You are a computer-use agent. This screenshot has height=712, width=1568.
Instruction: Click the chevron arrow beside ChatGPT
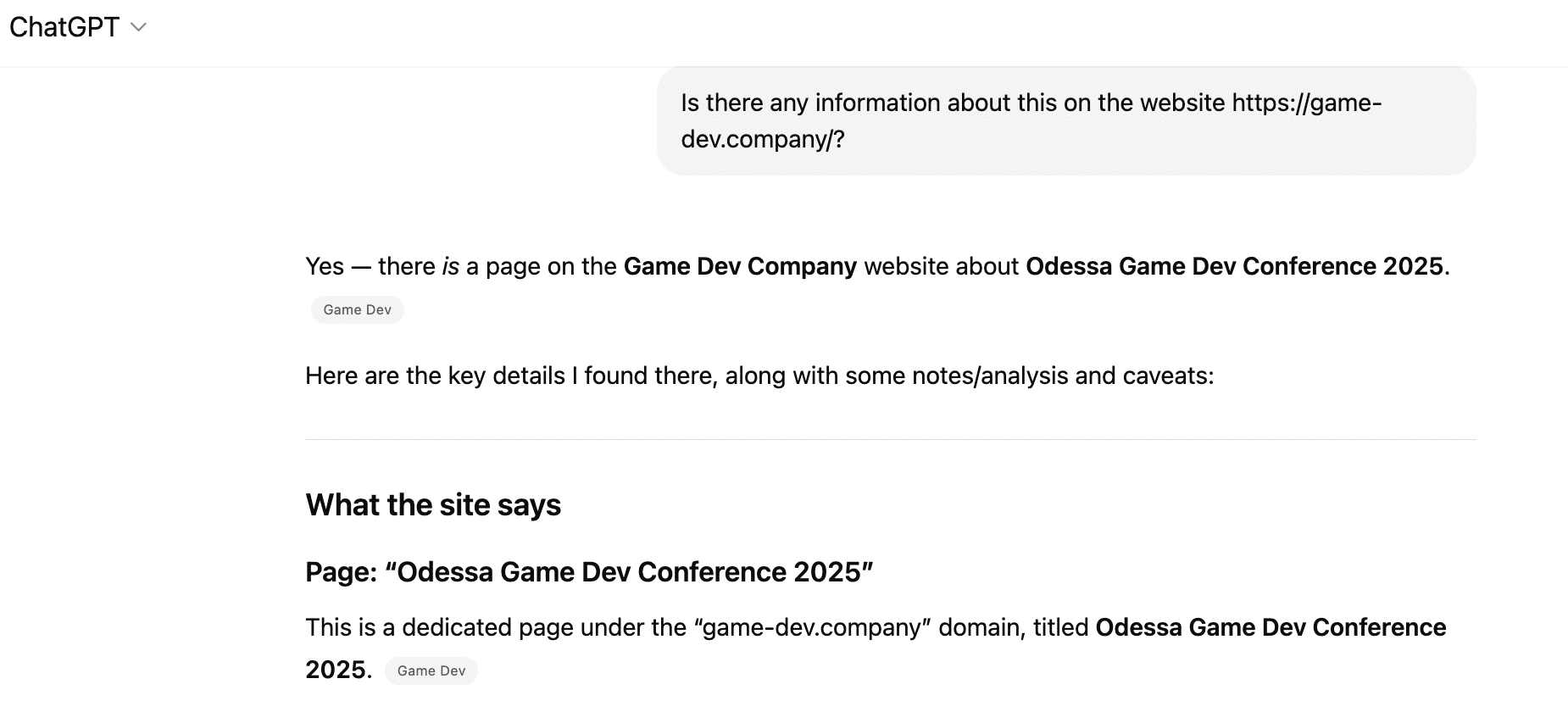point(139,27)
